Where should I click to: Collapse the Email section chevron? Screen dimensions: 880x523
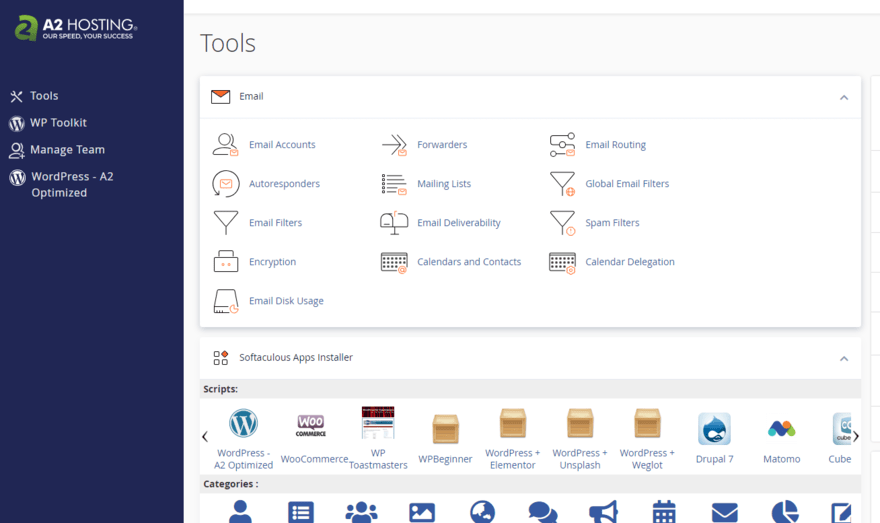844,98
